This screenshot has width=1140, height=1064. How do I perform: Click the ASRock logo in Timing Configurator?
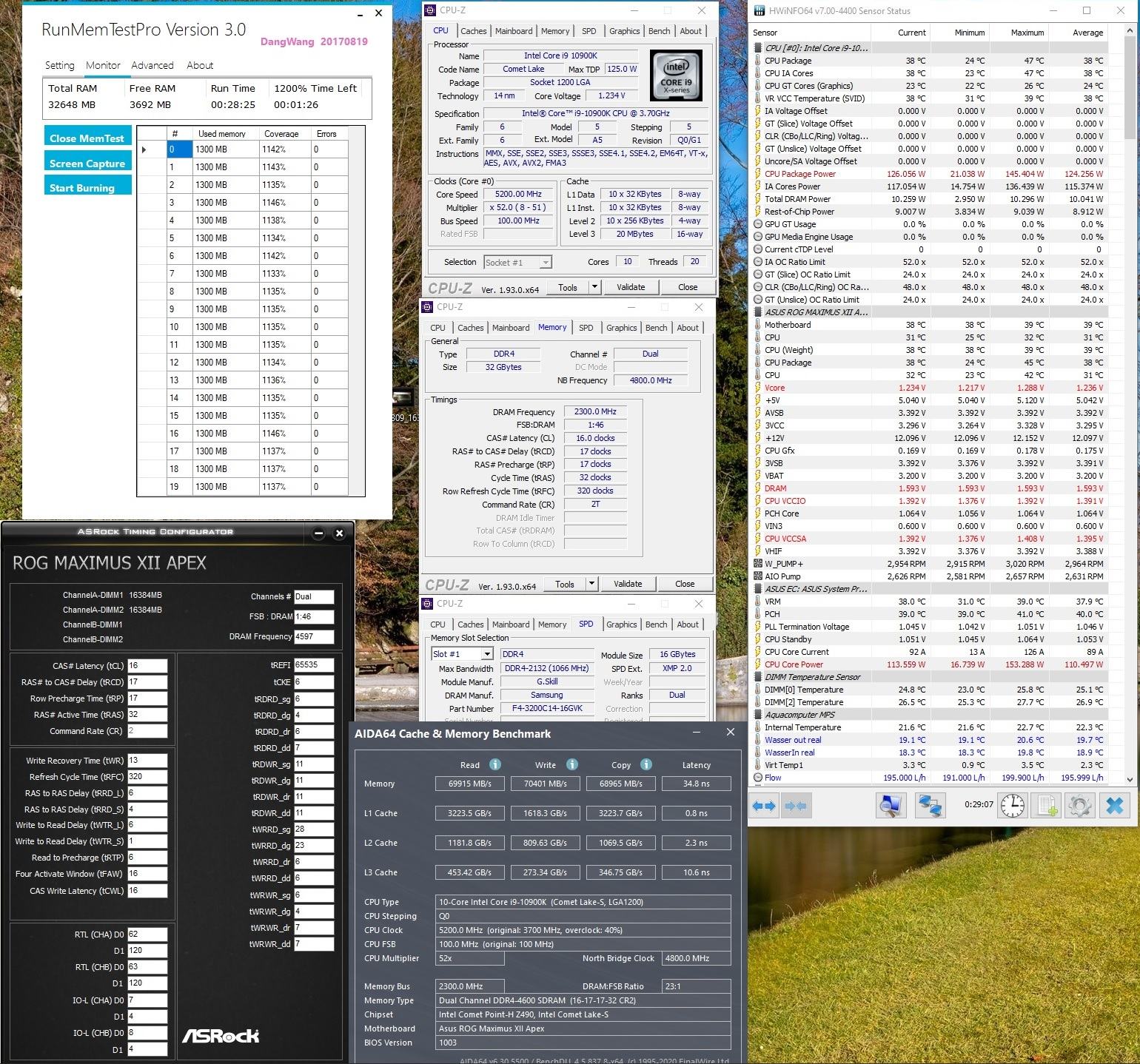click(x=221, y=1035)
